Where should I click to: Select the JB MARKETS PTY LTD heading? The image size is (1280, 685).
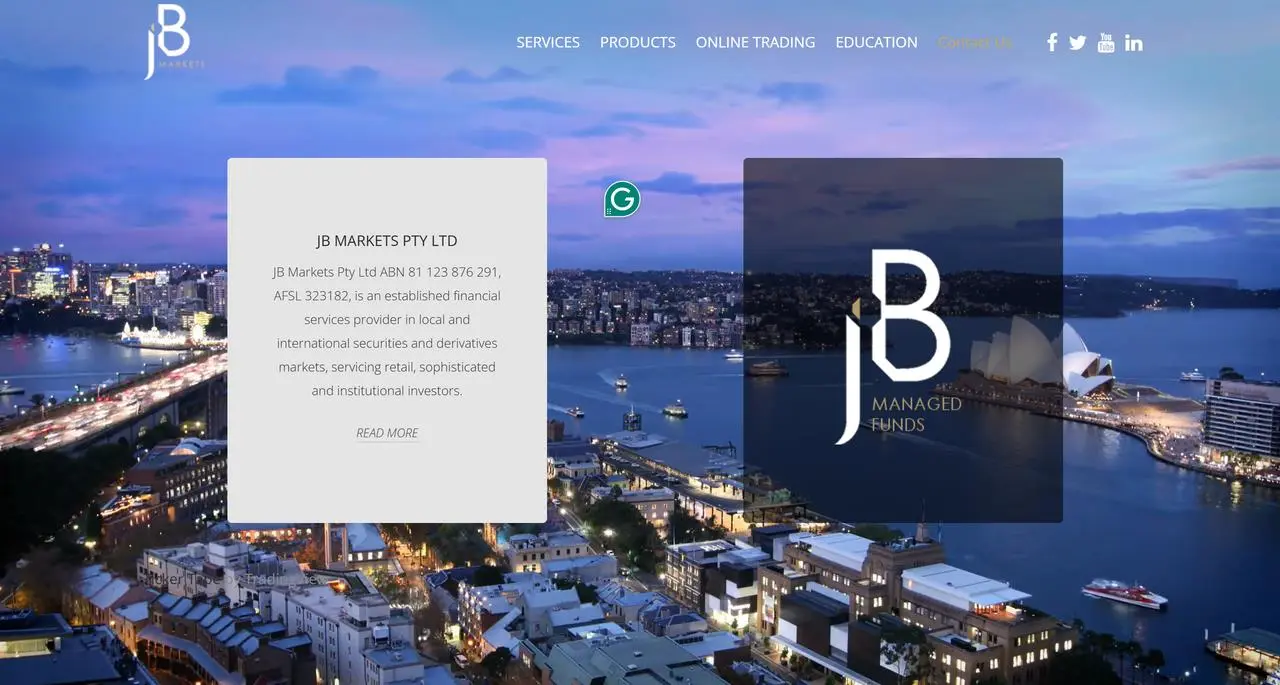(x=387, y=241)
